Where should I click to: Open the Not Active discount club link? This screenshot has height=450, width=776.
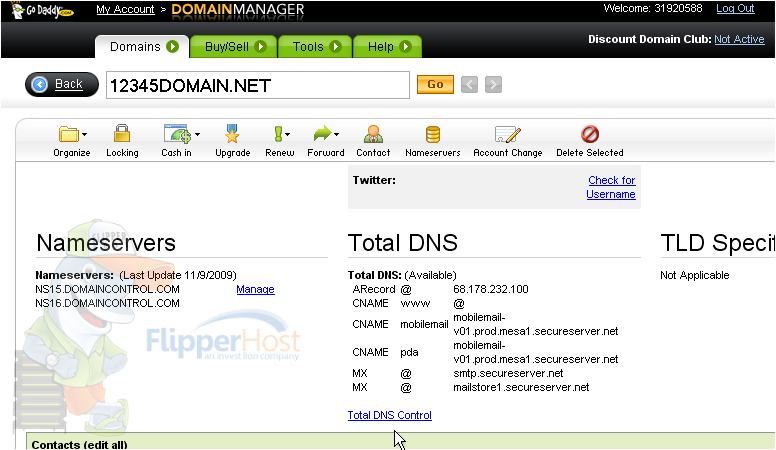[x=739, y=39]
